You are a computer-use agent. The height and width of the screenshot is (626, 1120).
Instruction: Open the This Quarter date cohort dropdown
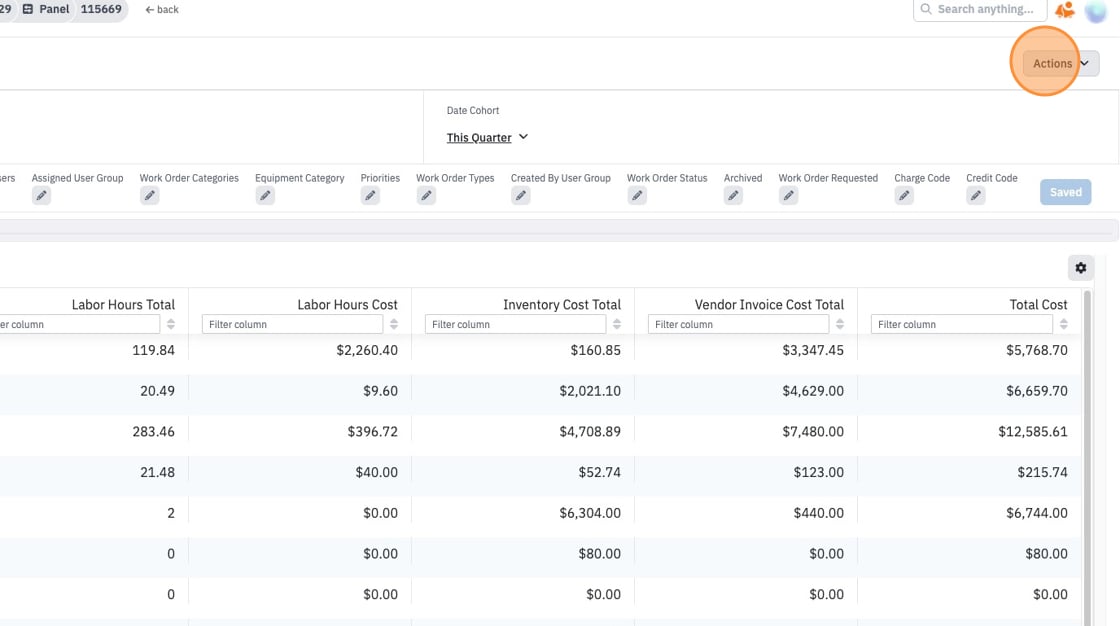tap(487, 137)
